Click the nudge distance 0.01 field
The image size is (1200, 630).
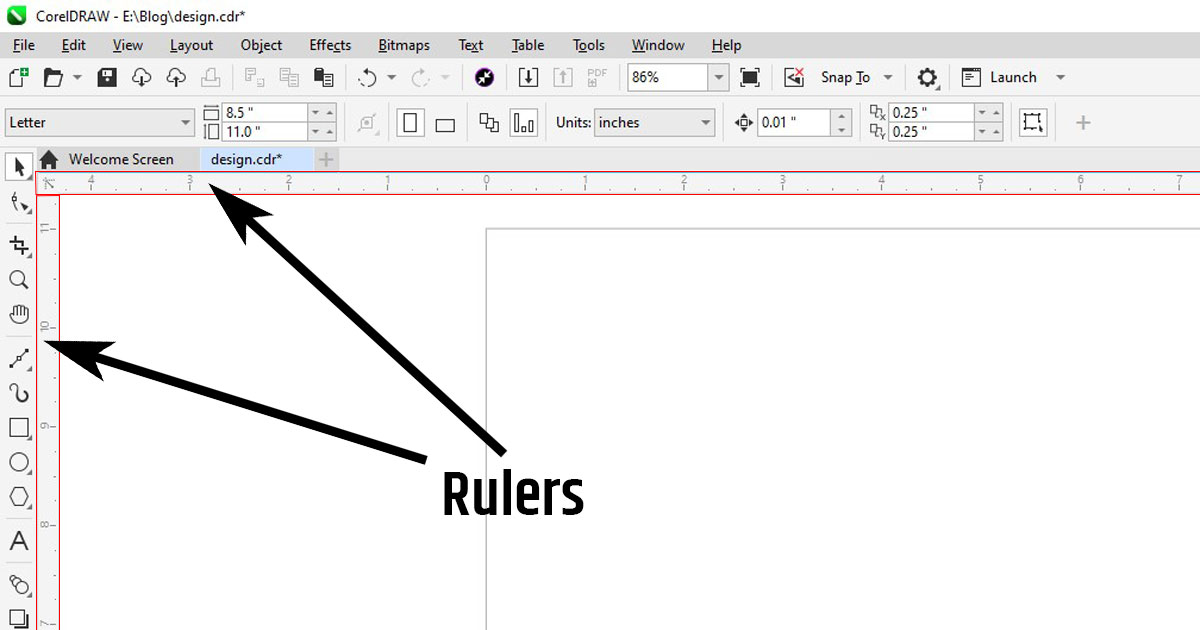click(793, 123)
